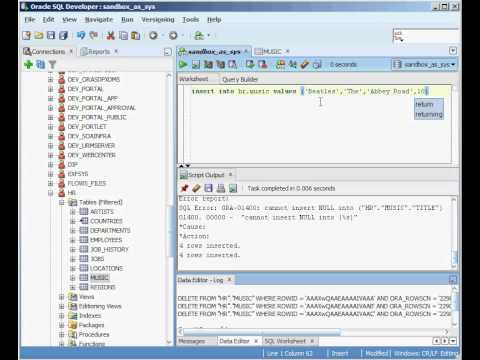Expand the FLOWS_FILES node
The height and width of the screenshot is (360, 480).
click(51, 183)
